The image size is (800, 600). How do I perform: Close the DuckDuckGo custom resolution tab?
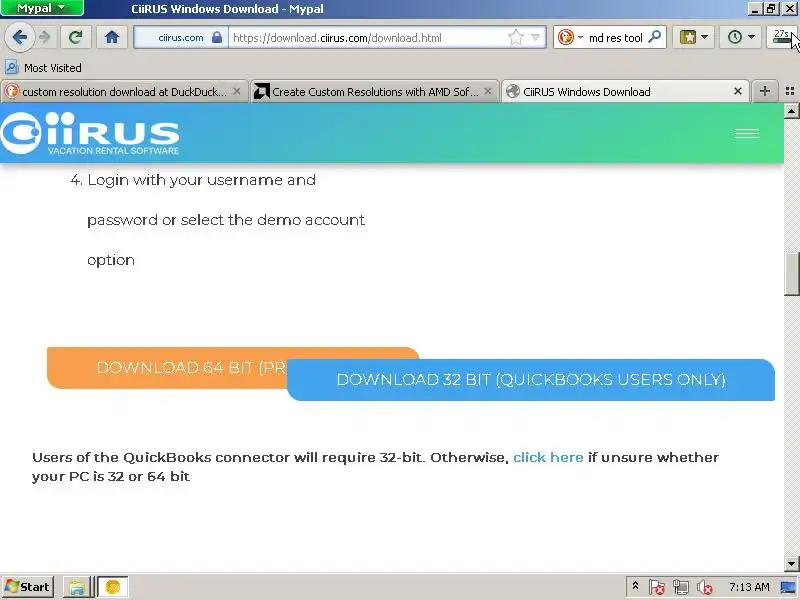[237, 91]
